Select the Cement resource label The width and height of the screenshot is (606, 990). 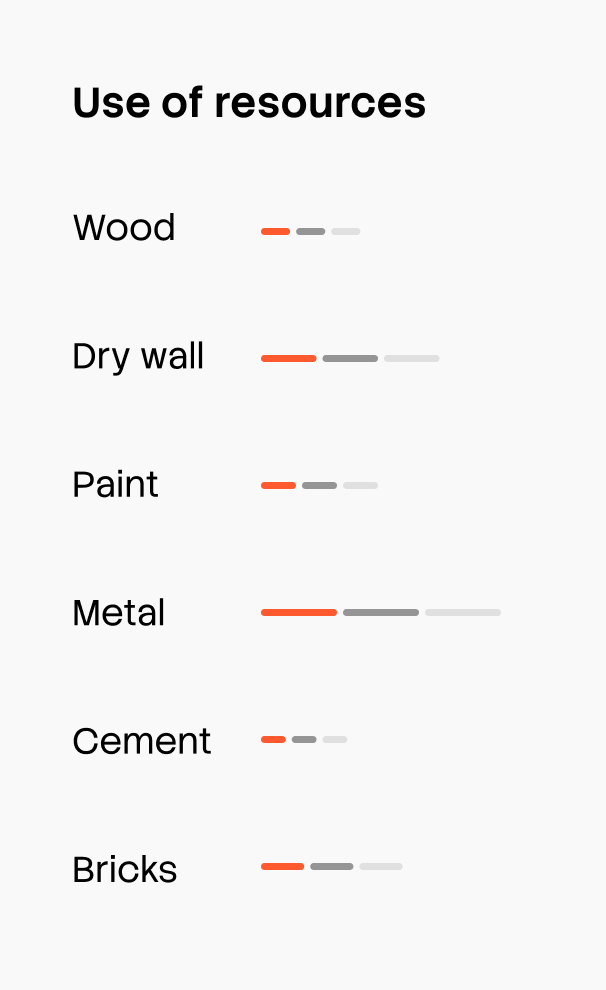[142, 741]
